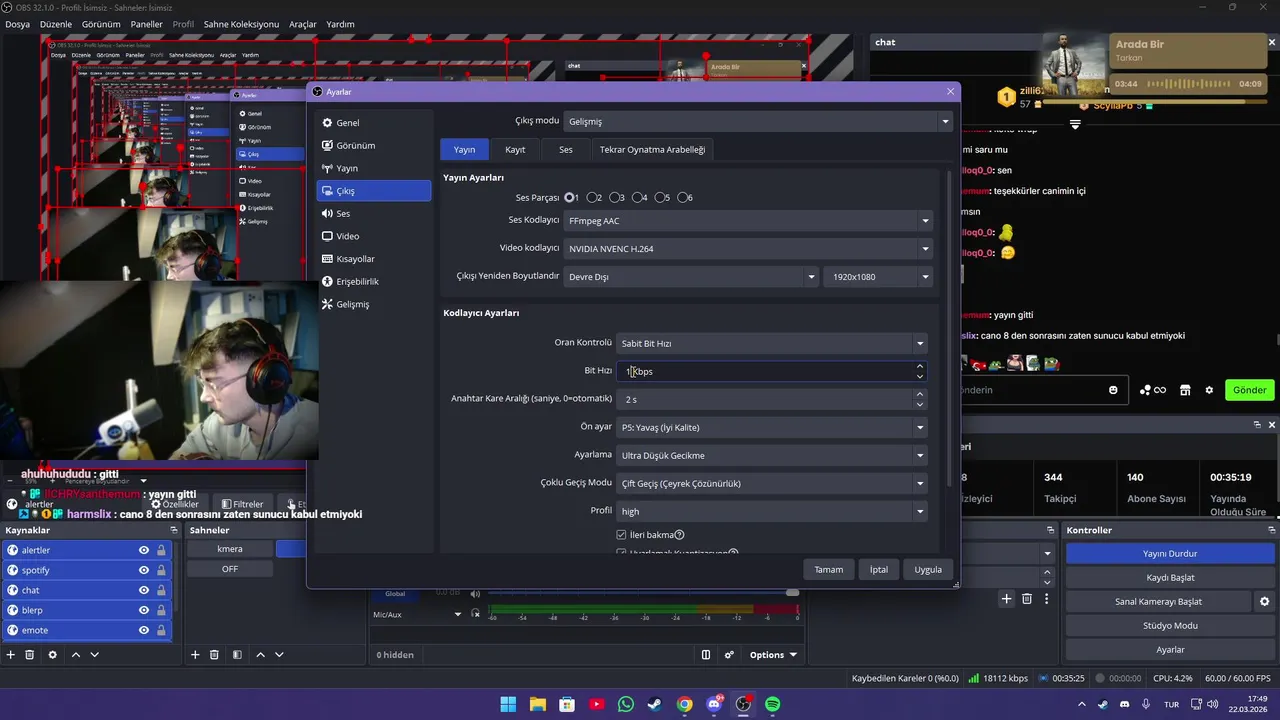Image resolution: width=1280 pixels, height=720 pixels.
Task: Click the settings dialog vertical scrollbar
Action: 950,330
